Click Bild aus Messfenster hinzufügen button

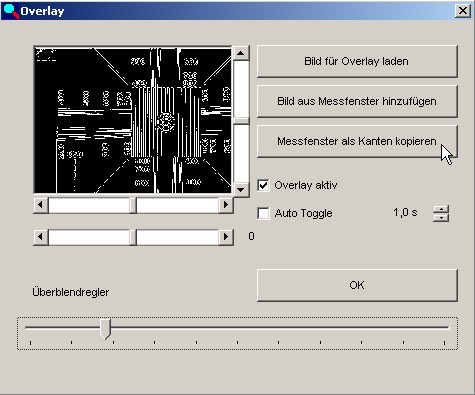pos(357,101)
